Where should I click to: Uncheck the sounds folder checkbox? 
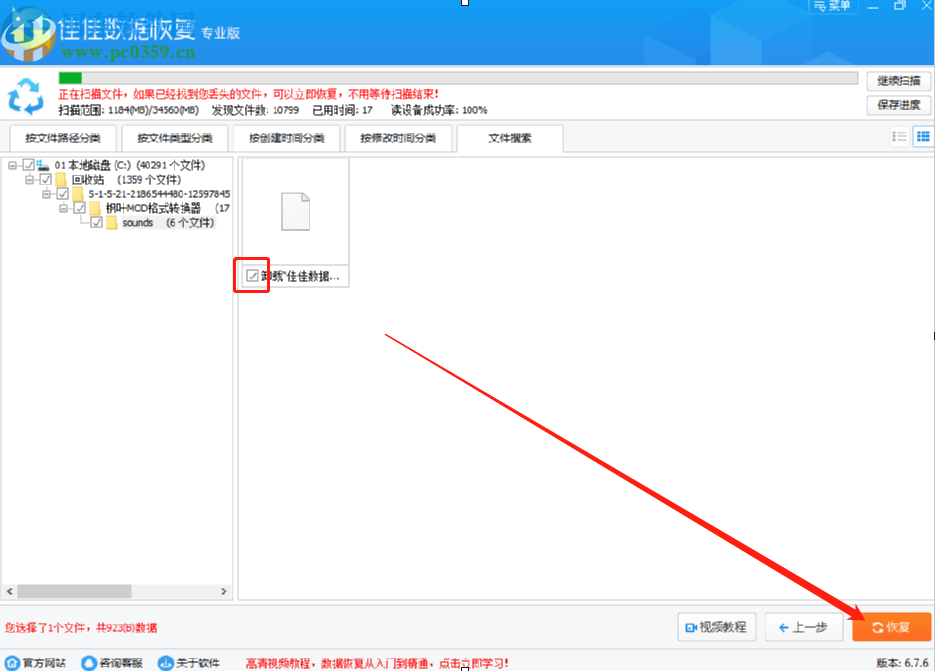pos(95,222)
